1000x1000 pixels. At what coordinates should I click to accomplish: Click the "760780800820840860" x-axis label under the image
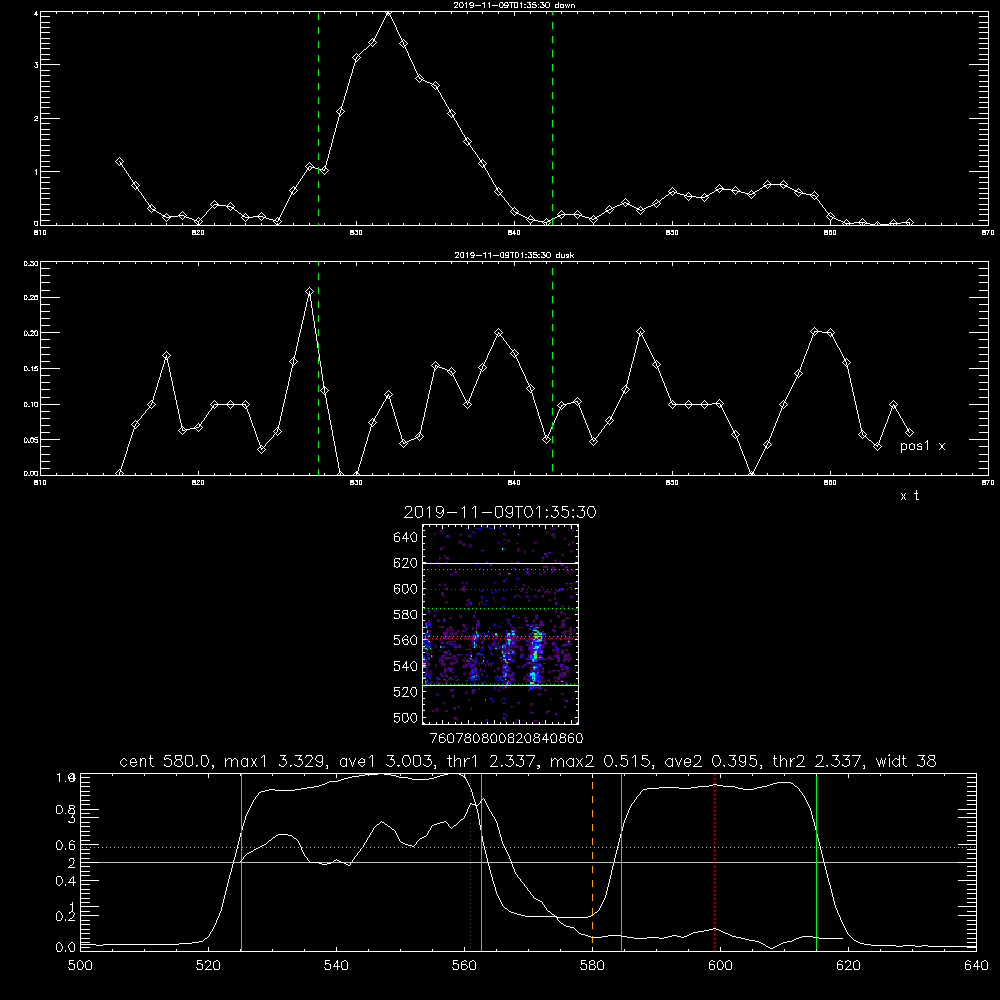[x=506, y=738]
